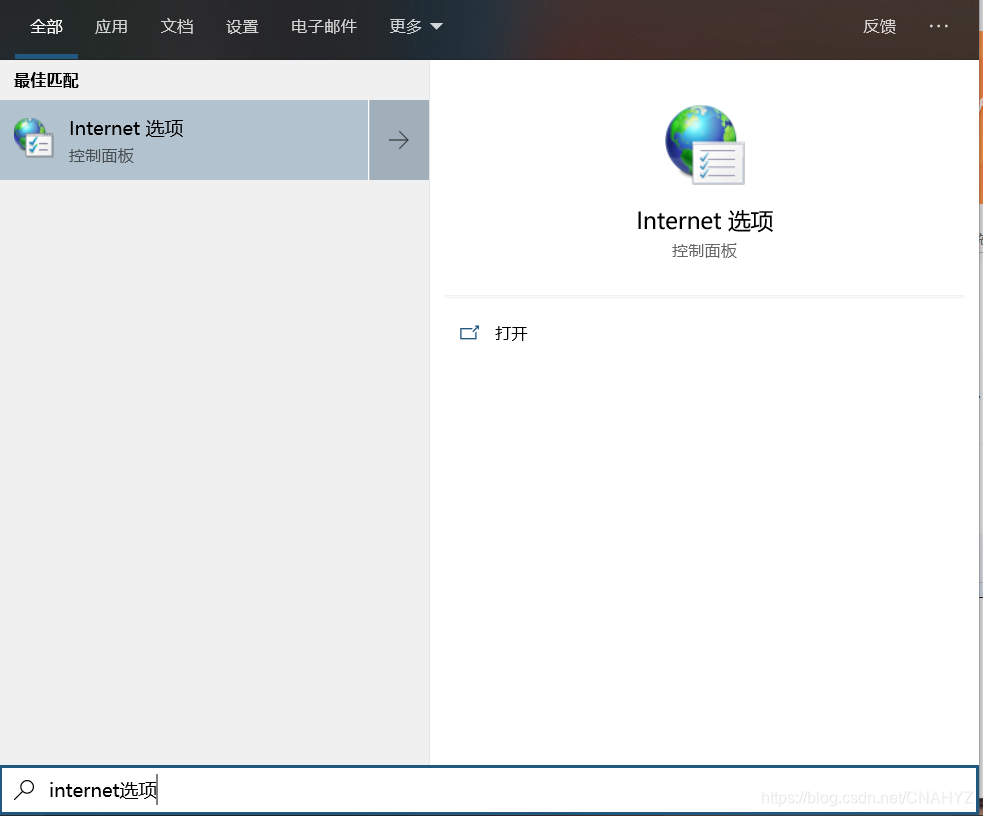983x816 pixels.
Task: Click the 最佳匹配 heading
Action: (46, 81)
